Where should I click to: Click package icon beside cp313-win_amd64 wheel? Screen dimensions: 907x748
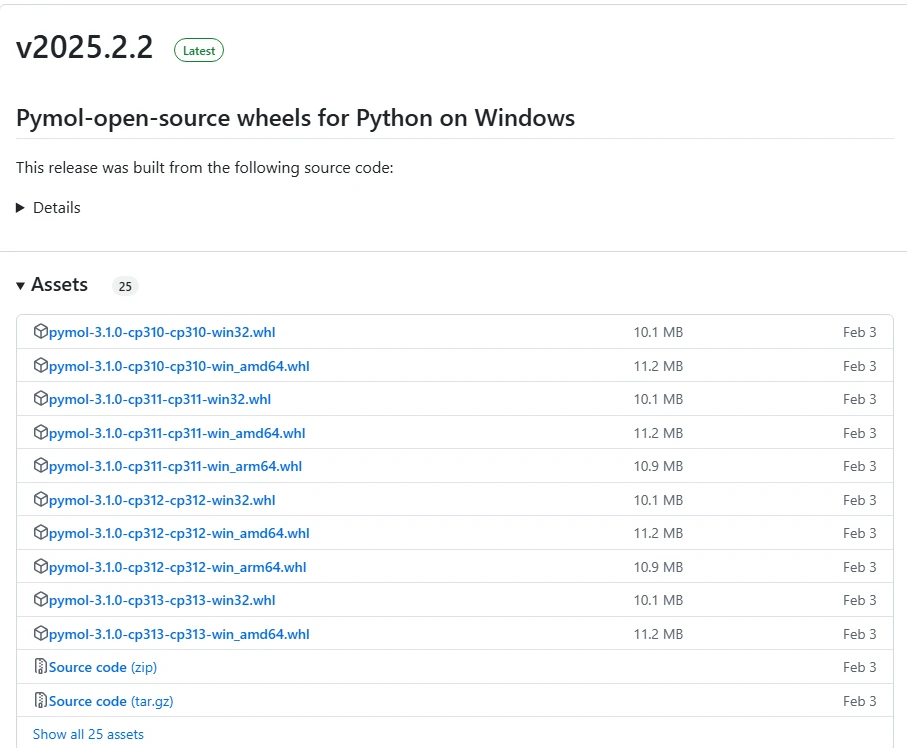point(41,634)
